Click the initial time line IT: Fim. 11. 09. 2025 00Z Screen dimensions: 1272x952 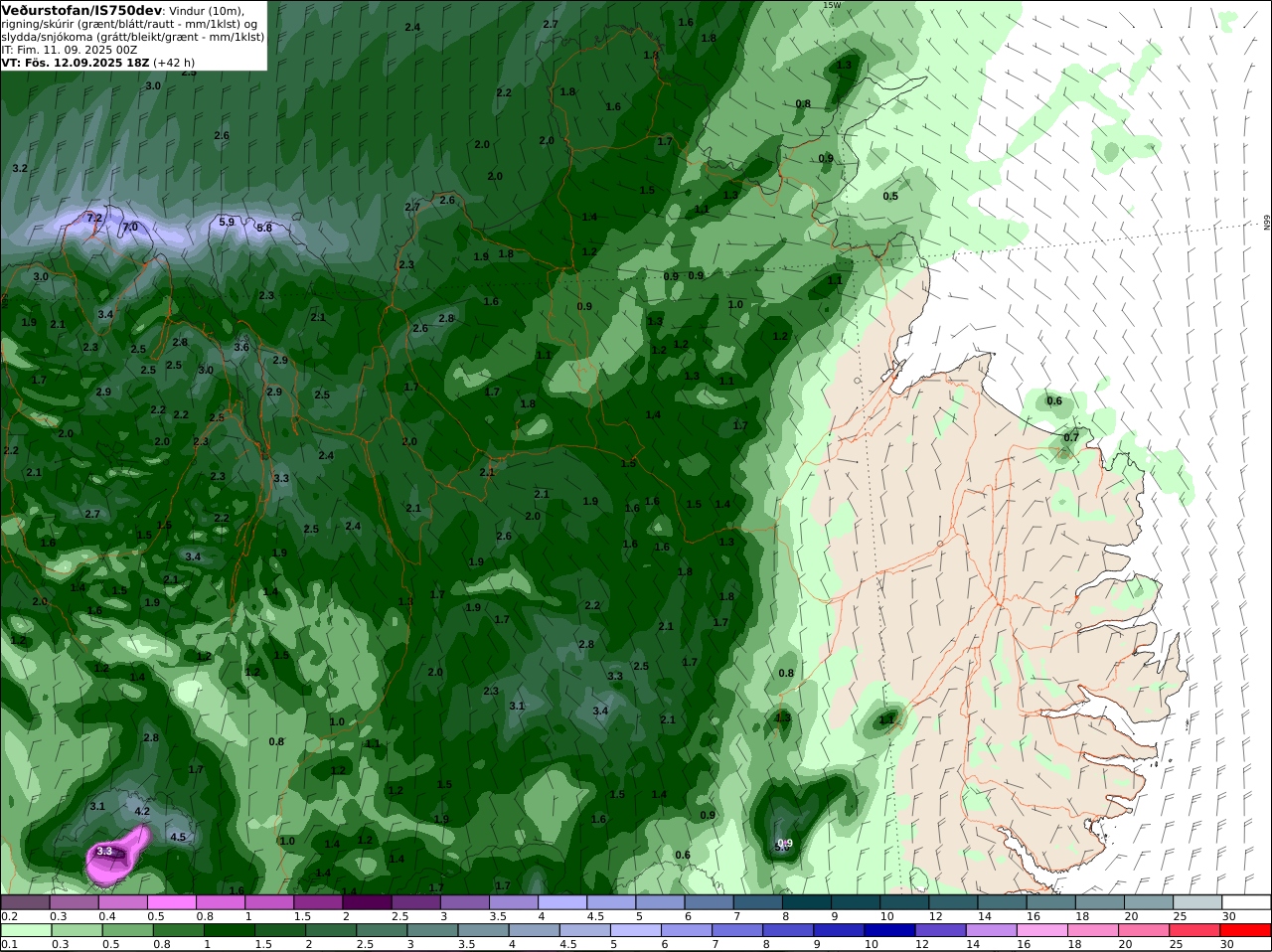[70, 49]
